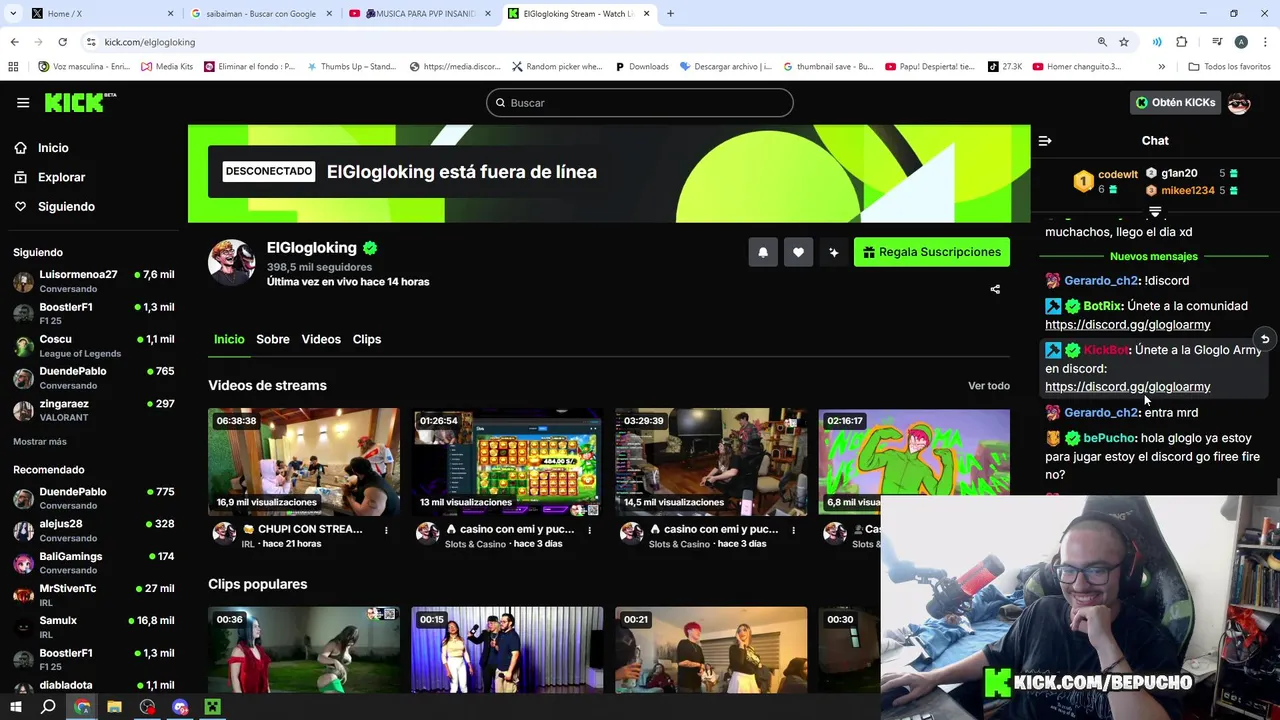Click Regala Suscripciones button
Image resolution: width=1280 pixels, height=720 pixels.
932,252
